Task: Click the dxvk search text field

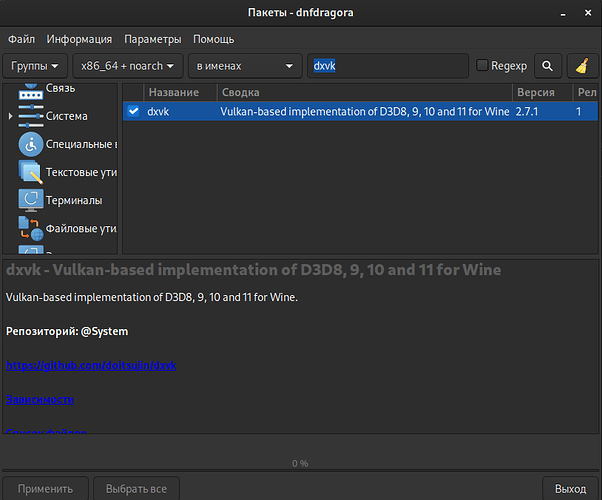Action: (386, 66)
